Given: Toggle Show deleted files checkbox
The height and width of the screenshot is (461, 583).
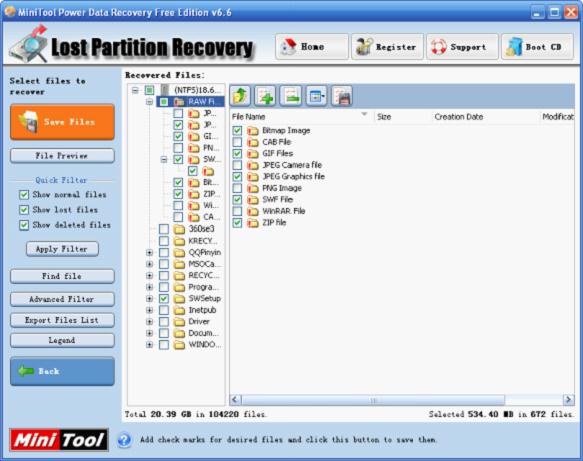Looking at the screenshot, I should tap(24, 225).
